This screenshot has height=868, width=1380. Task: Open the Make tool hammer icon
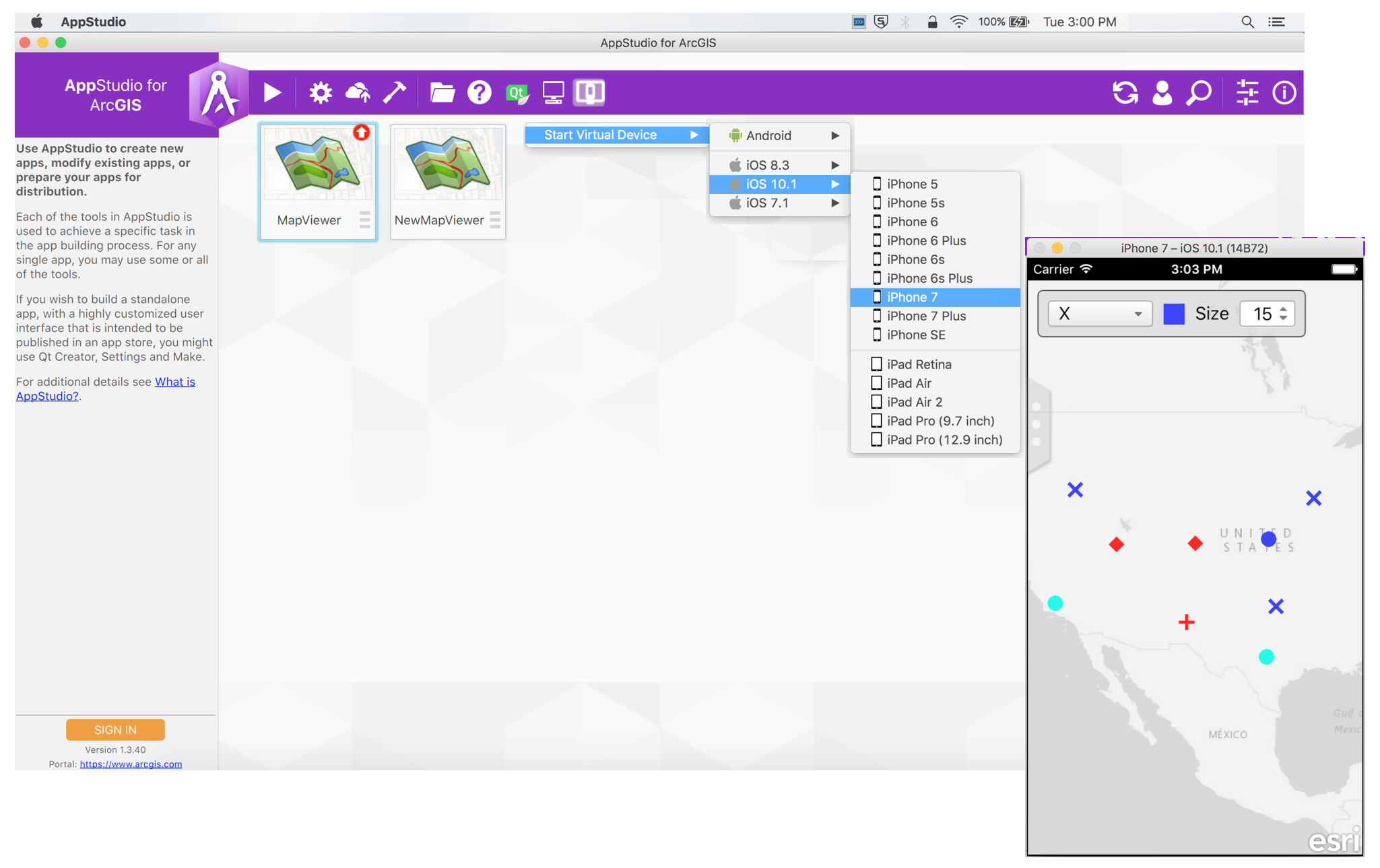tap(395, 92)
